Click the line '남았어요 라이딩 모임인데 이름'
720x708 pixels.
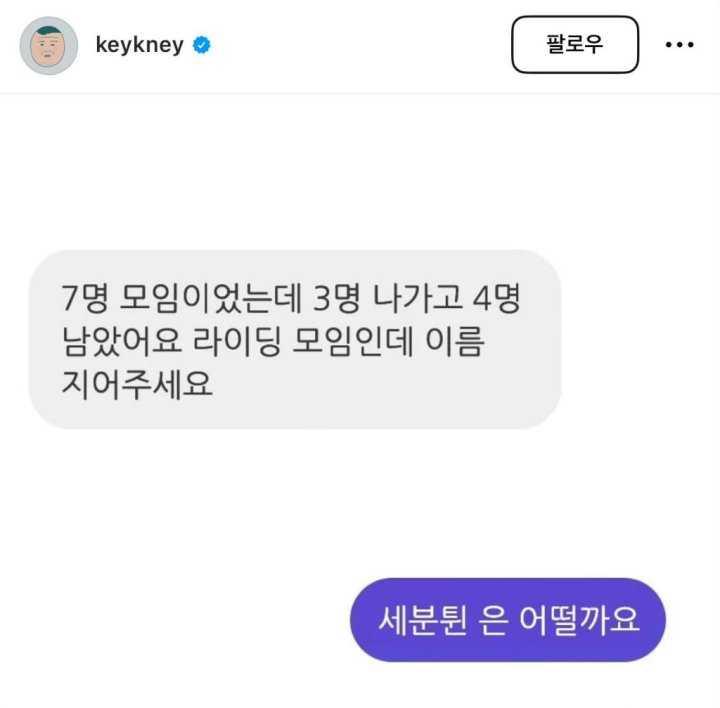[273, 341]
